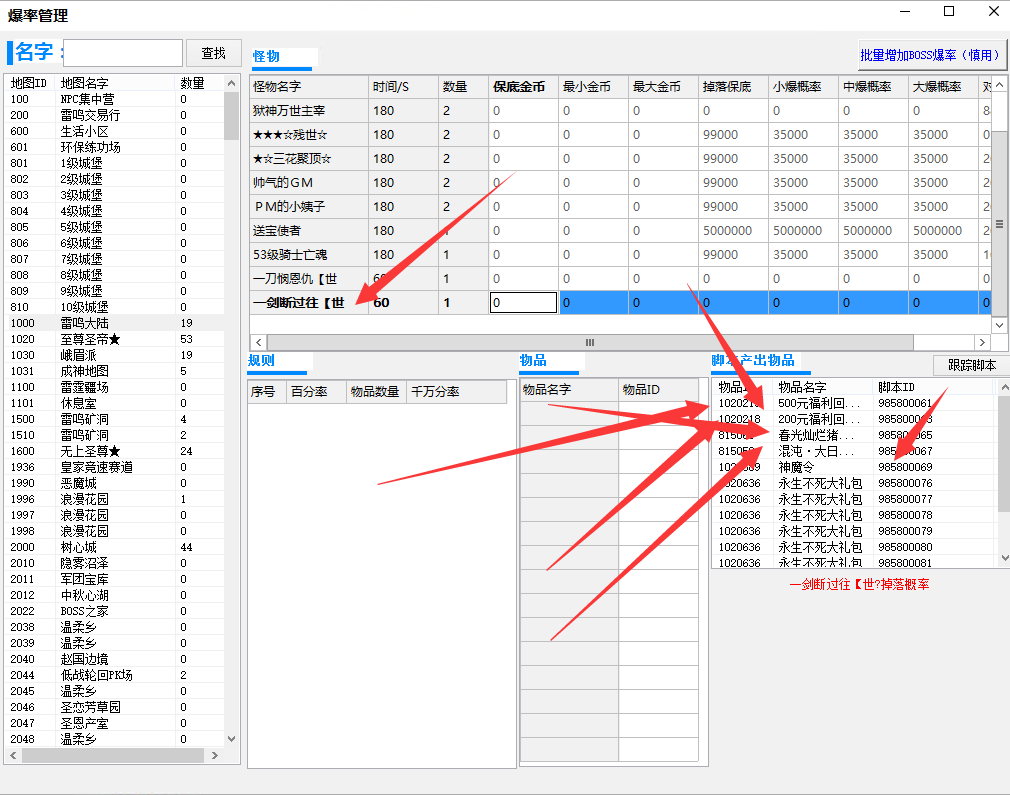Click map list scroll-up arrow
Viewport: 1010px width, 795px height.
pyautogui.click(x=232, y=84)
